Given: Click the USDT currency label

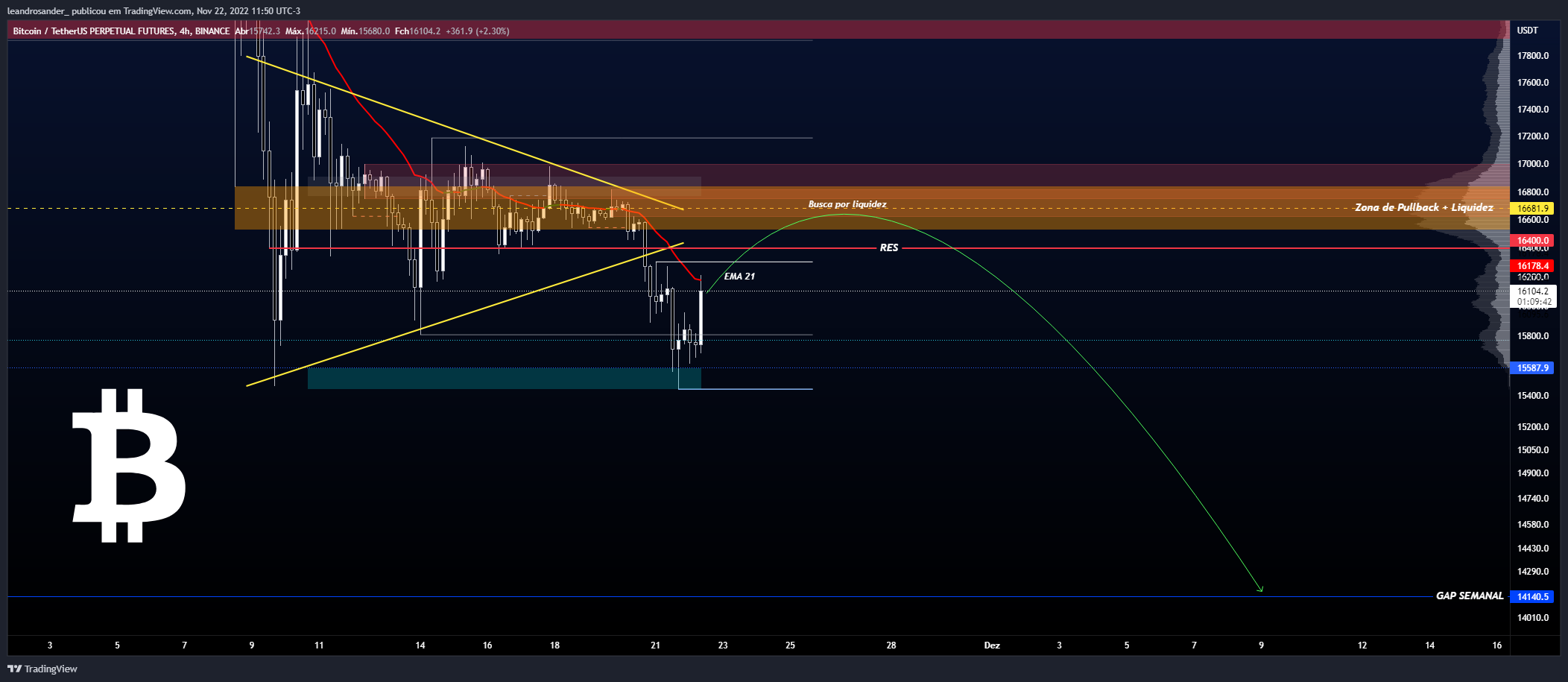Looking at the screenshot, I should [x=1527, y=31].
